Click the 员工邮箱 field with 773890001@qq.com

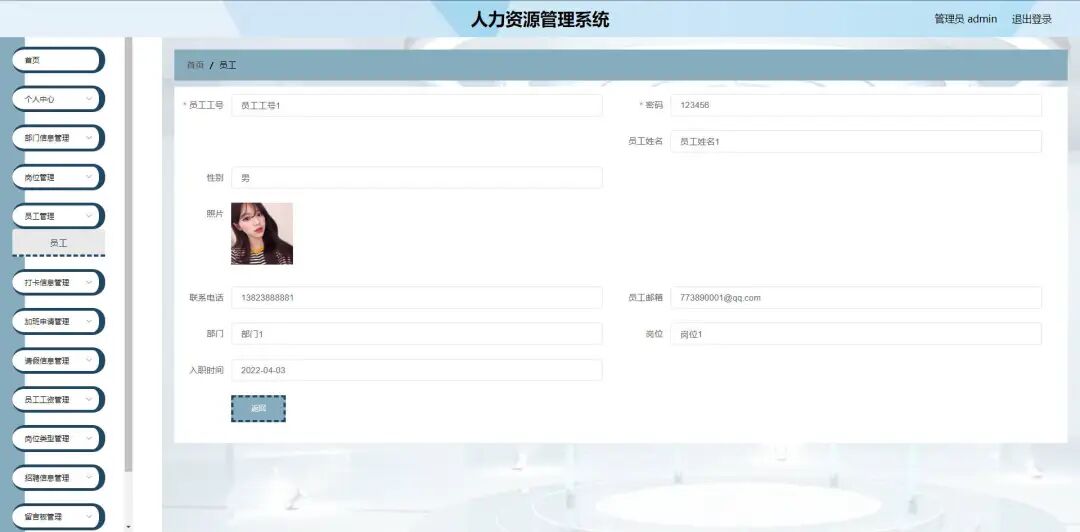[855, 298]
